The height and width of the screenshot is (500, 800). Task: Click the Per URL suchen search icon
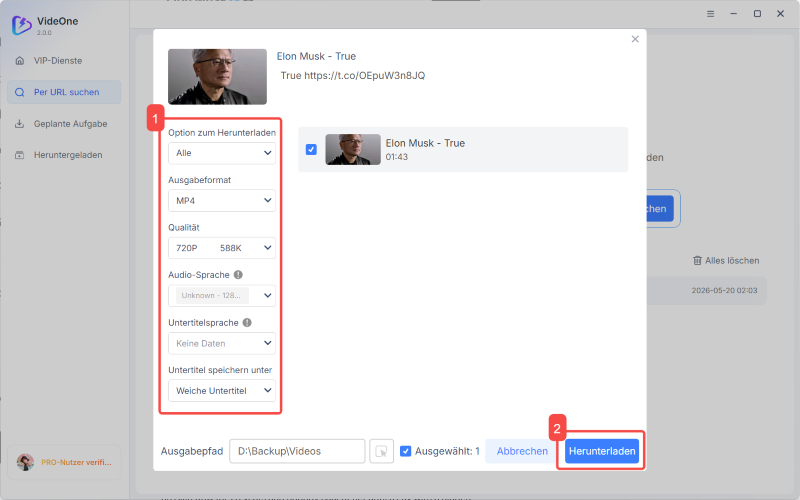20,92
